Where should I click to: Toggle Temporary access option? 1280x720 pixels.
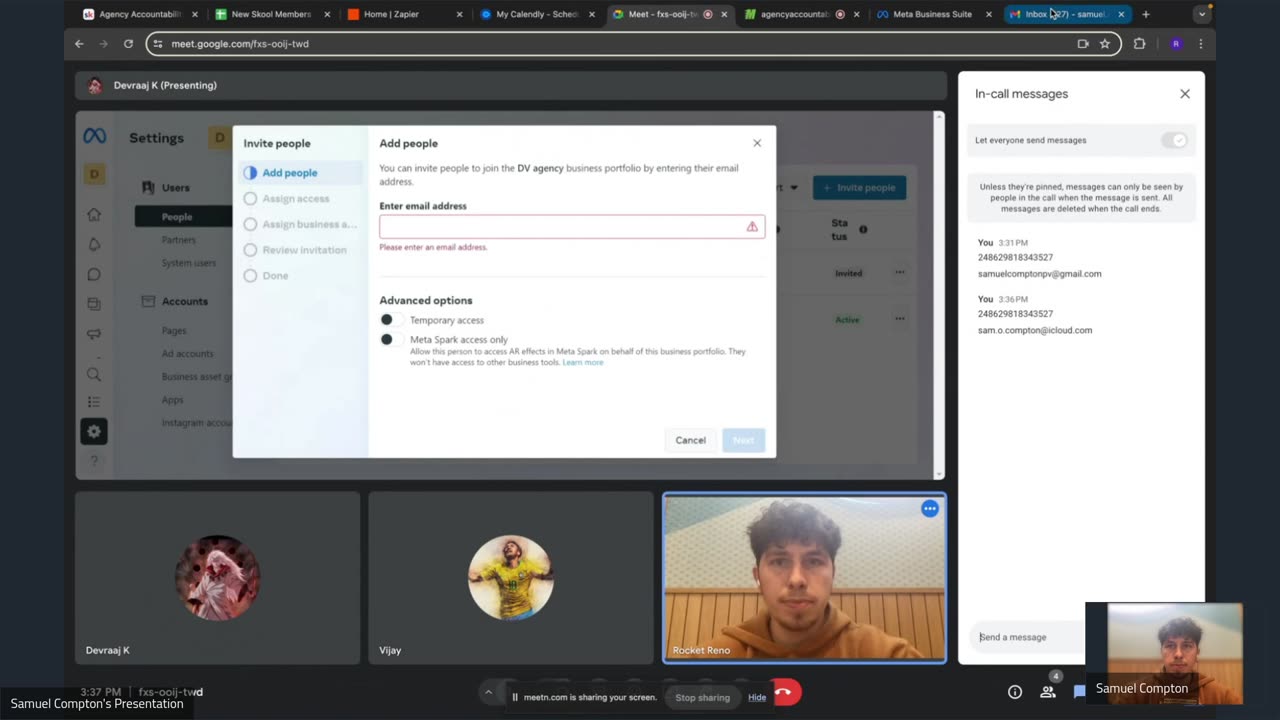pos(392,320)
